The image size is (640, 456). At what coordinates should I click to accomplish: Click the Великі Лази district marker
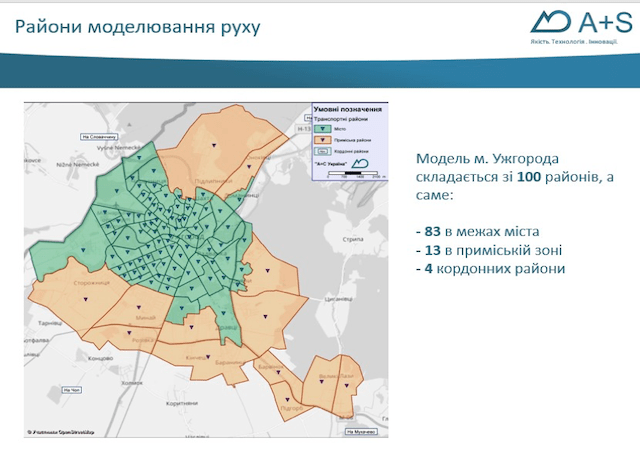[347, 384]
